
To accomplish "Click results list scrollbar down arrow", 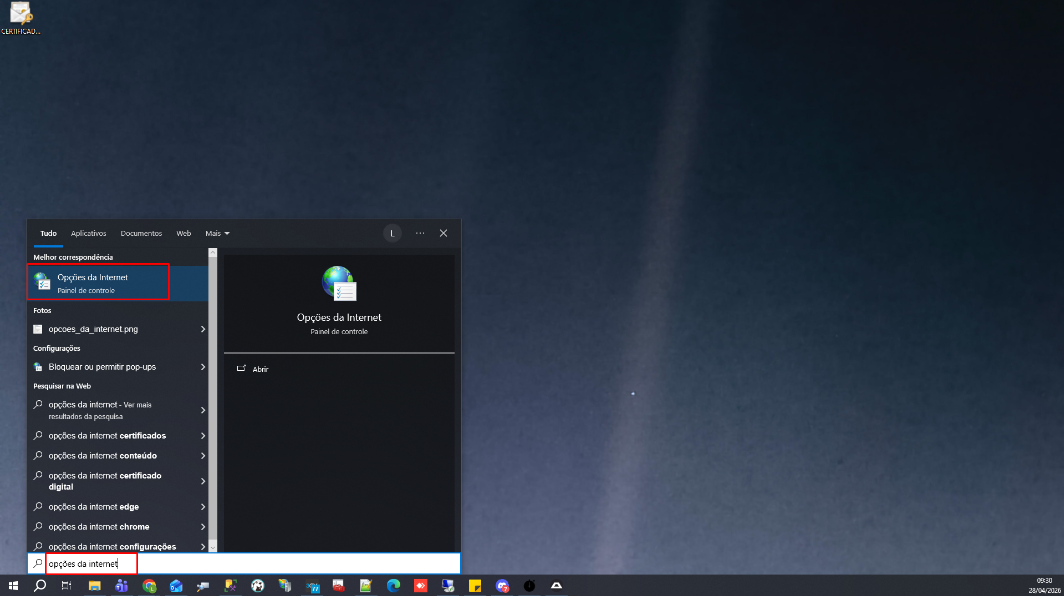I will click(x=212, y=547).
